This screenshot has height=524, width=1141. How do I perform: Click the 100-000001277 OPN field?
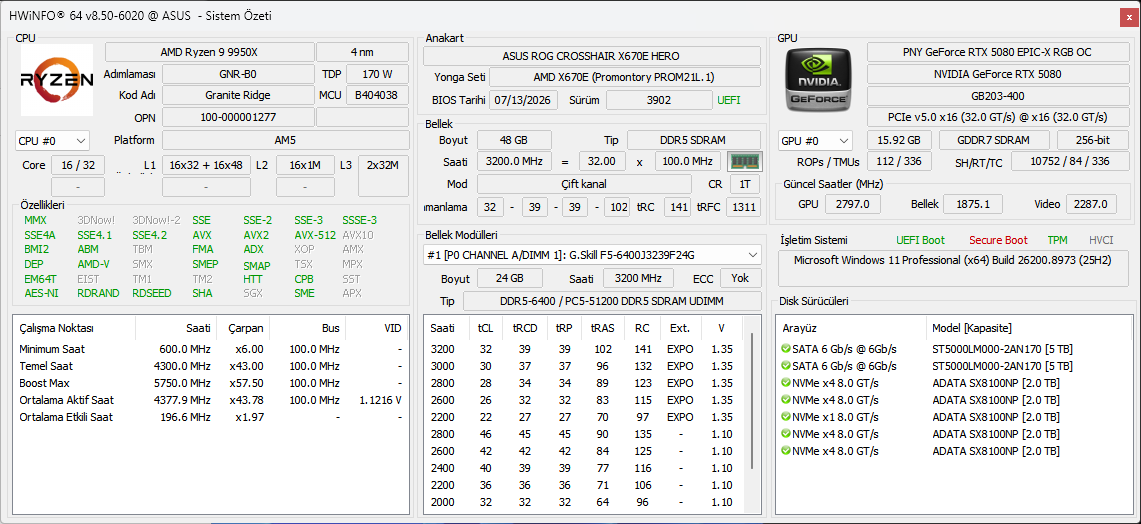click(x=238, y=117)
